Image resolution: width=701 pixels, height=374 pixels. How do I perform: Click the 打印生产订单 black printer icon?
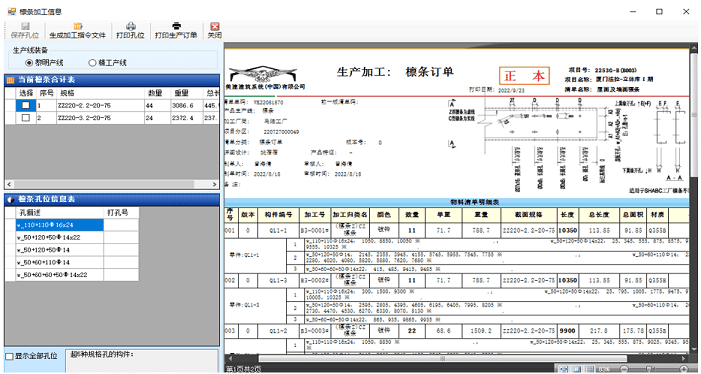(x=176, y=26)
